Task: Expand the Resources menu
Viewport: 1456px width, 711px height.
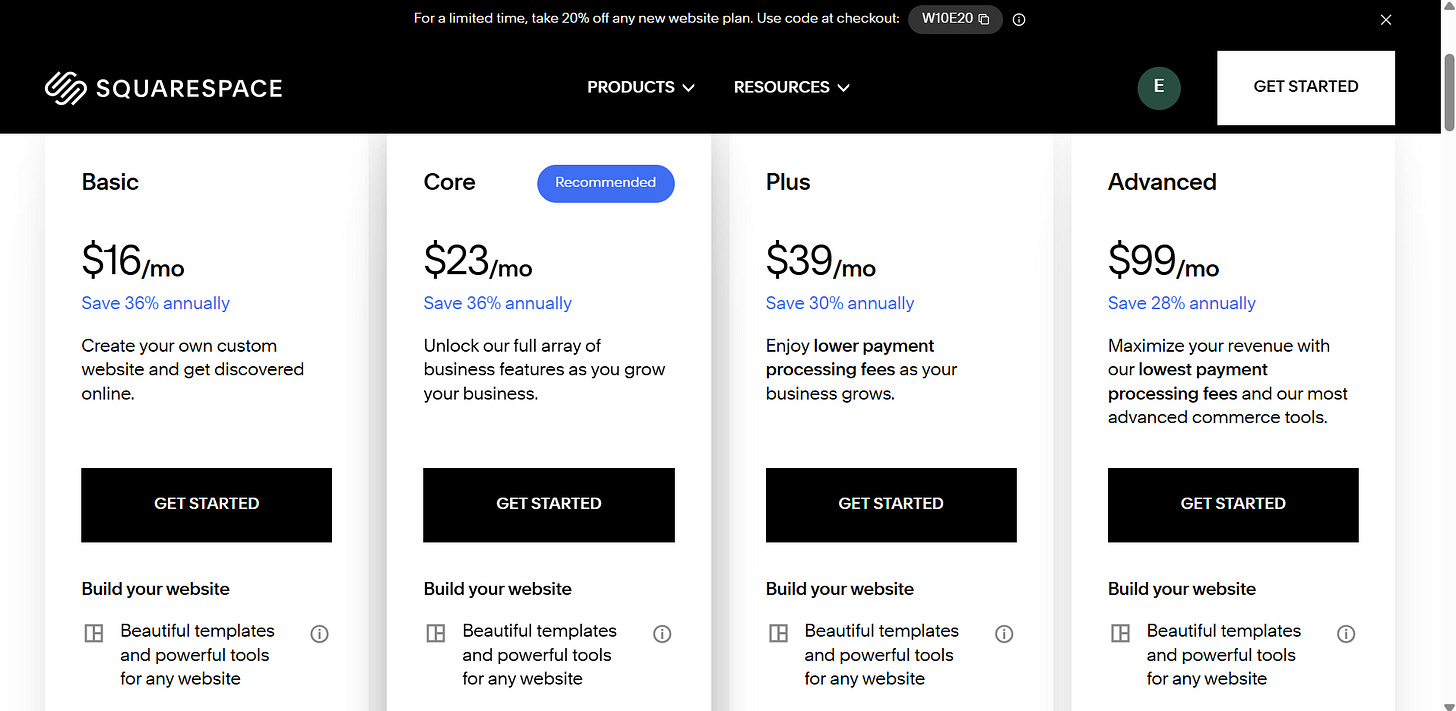Action: click(x=792, y=87)
